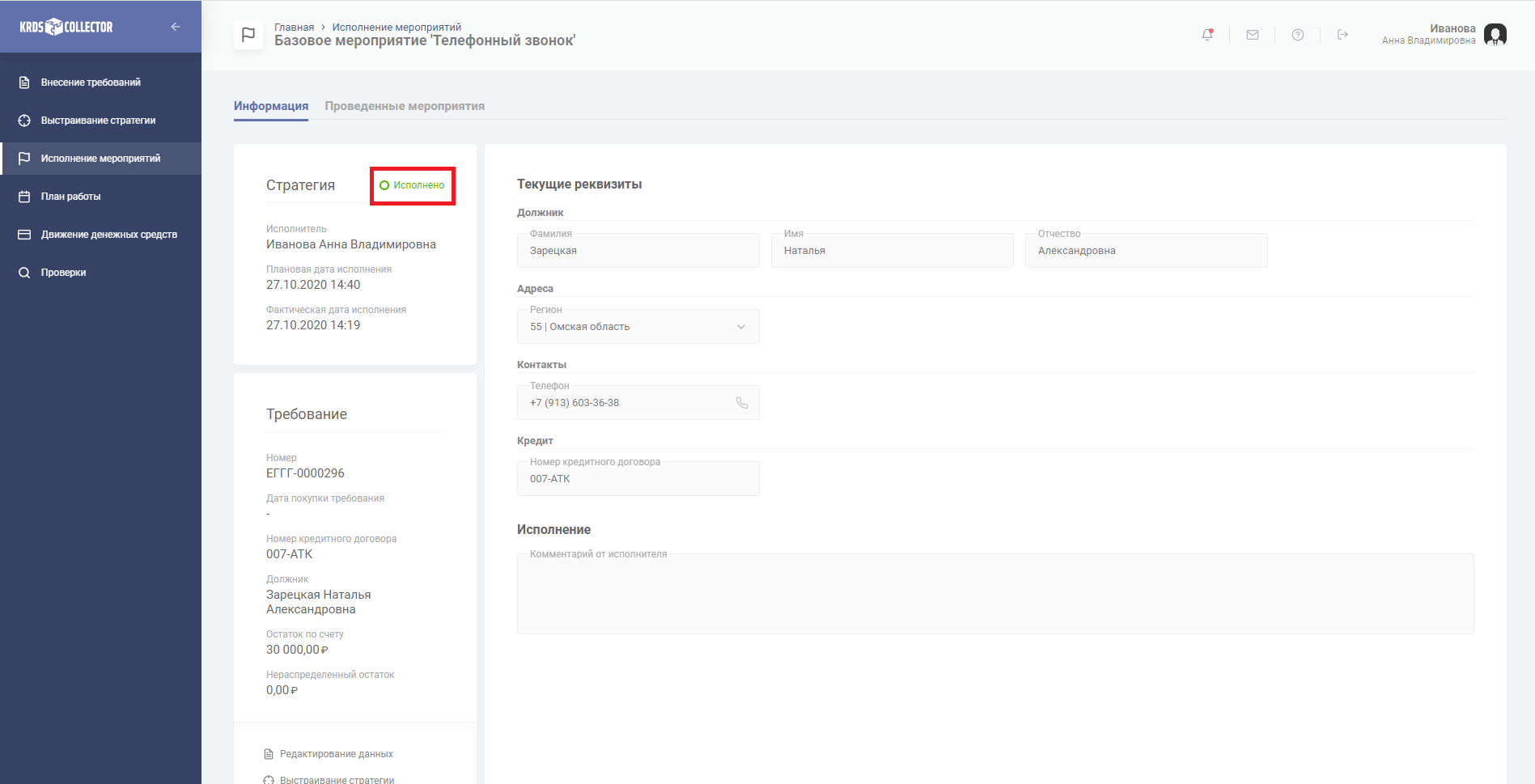Select the Информация tab
The width and height of the screenshot is (1535, 784).
[271, 106]
